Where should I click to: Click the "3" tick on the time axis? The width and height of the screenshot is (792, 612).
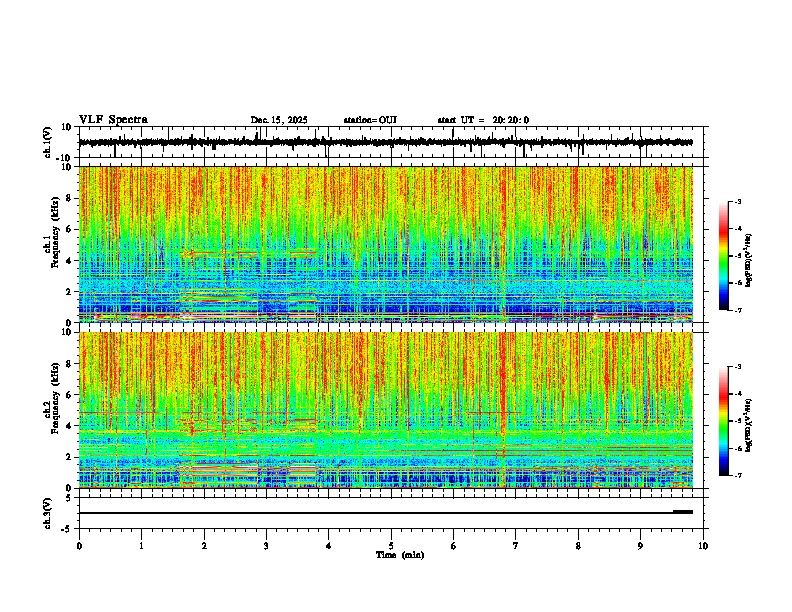(266, 546)
